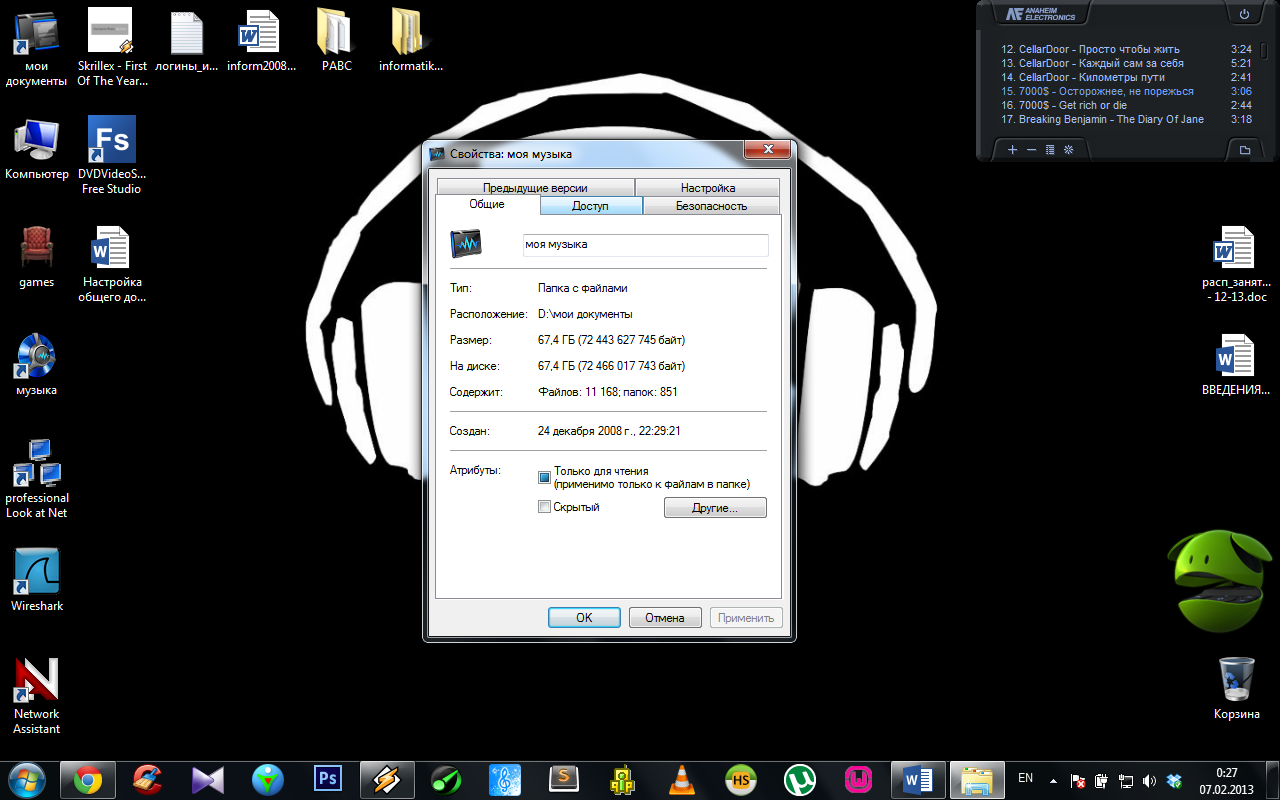This screenshot has height=800, width=1280.
Task: Open Photoshop from the taskbar
Action: (328, 777)
